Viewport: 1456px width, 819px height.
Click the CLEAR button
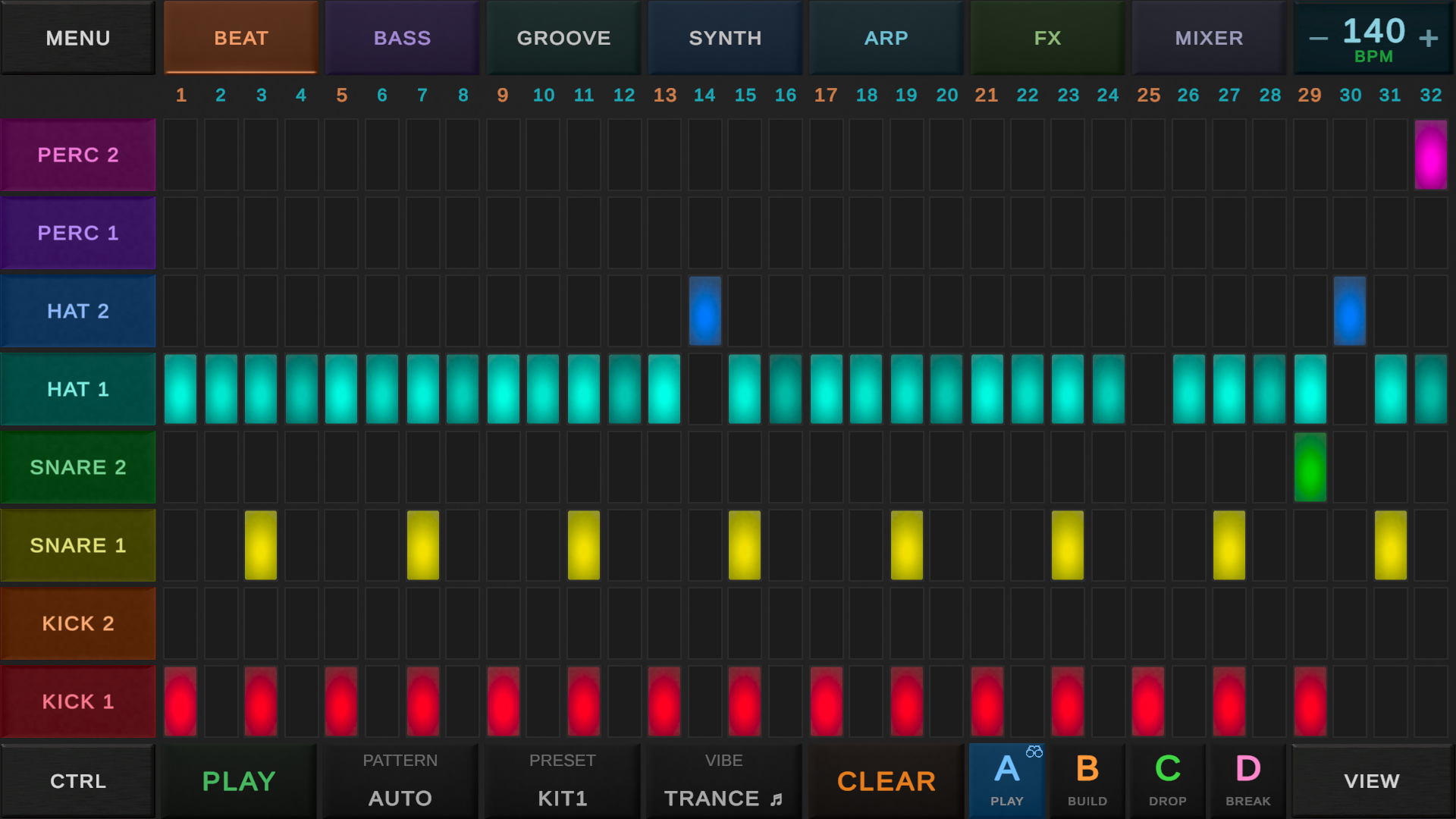pyautogui.click(x=886, y=781)
